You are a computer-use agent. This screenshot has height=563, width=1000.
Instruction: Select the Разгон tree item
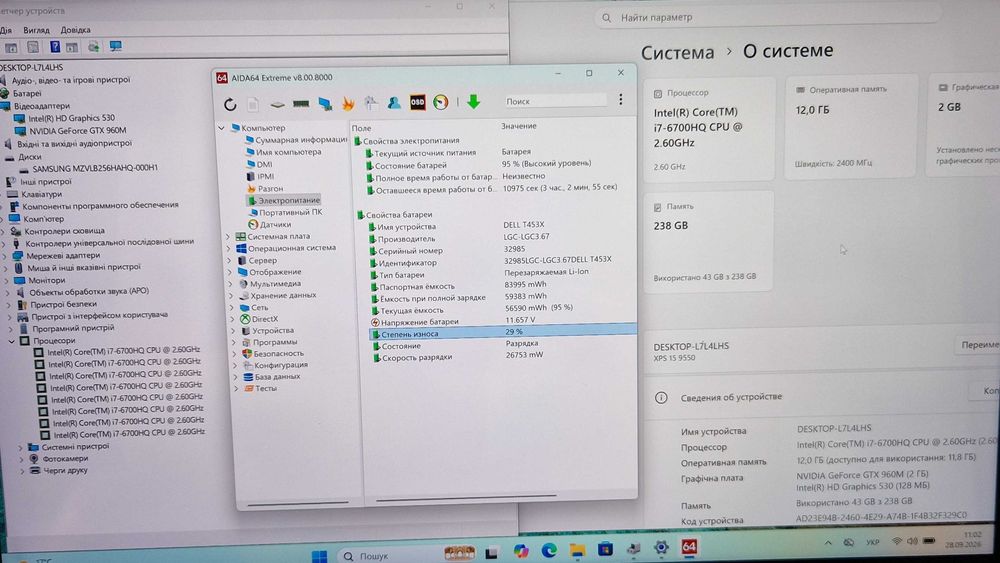click(x=265, y=189)
